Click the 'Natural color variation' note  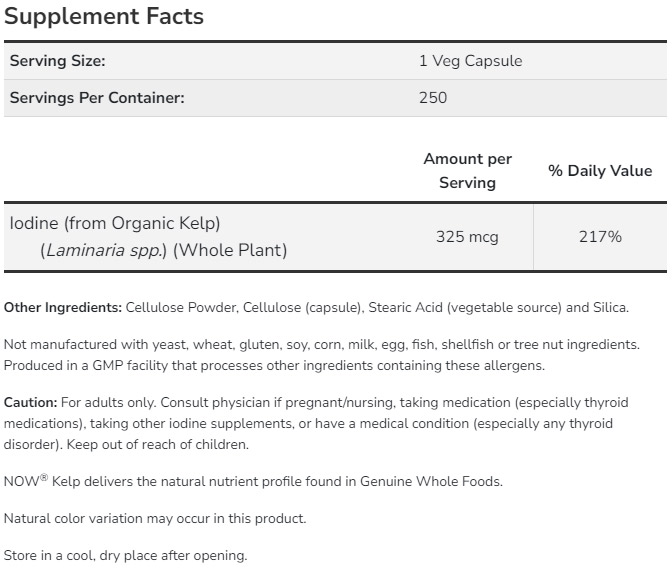point(155,518)
